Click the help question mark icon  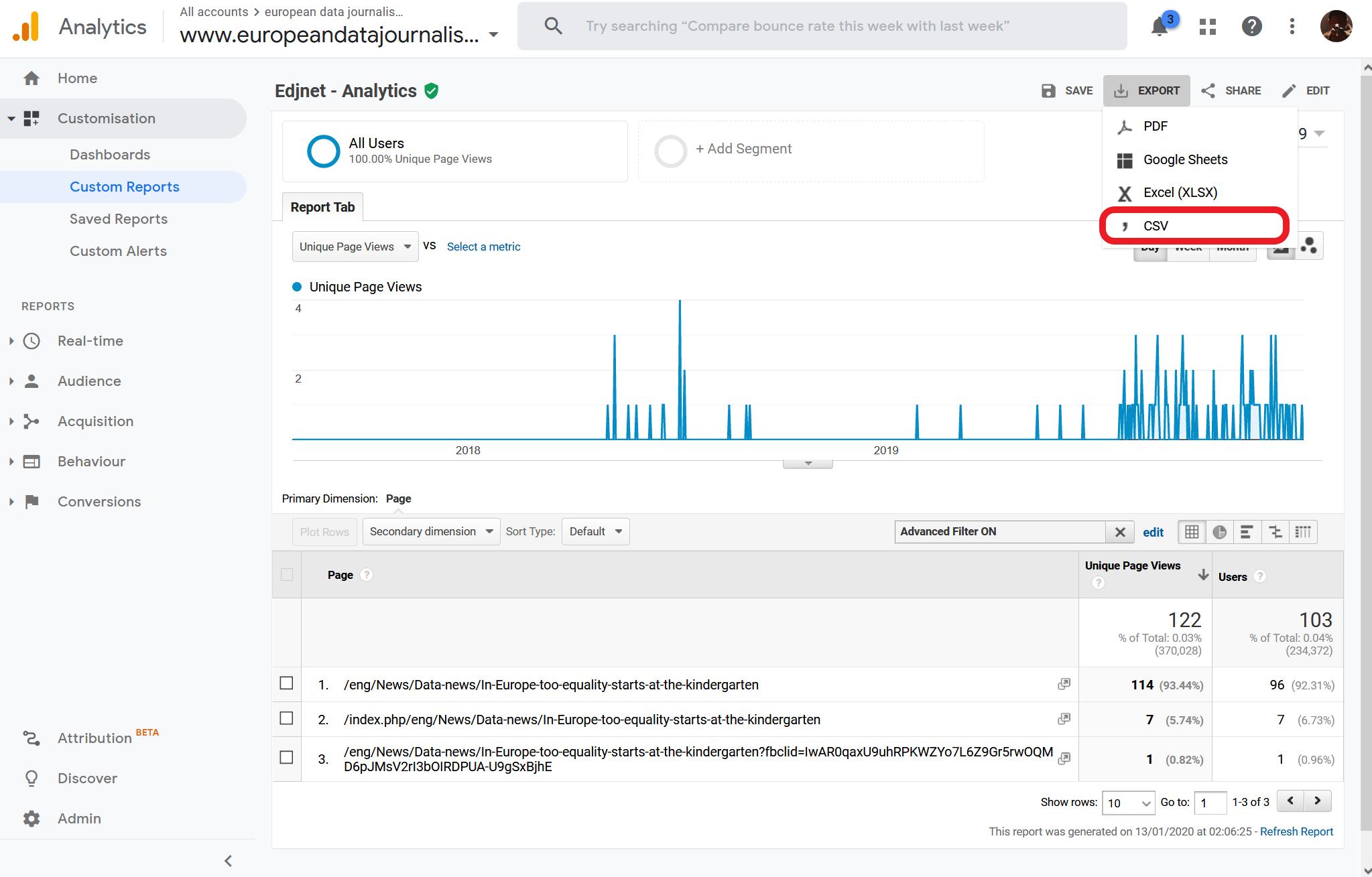pyautogui.click(x=1251, y=27)
